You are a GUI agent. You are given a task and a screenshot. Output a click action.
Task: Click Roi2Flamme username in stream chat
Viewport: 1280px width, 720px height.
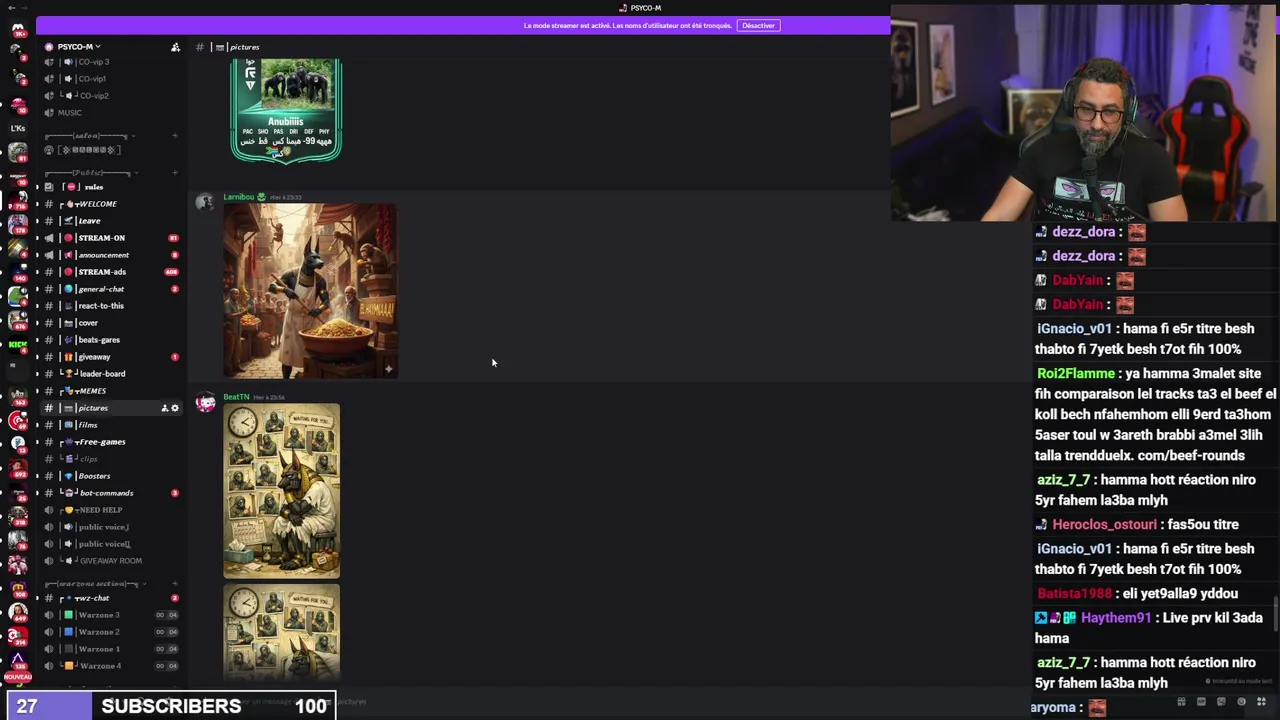1075,373
